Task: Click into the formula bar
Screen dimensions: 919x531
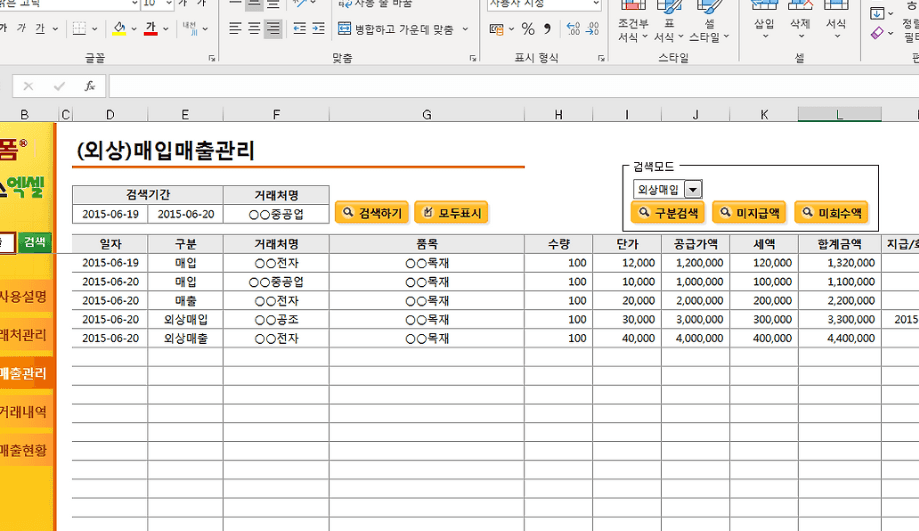Action: point(513,87)
